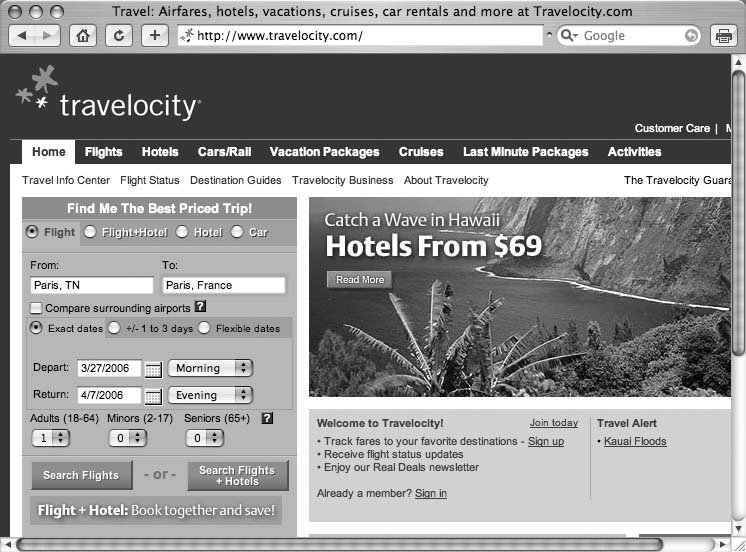Click the Google search snapback arrow icon
This screenshot has height=552, width=746.
click(691, 35)
